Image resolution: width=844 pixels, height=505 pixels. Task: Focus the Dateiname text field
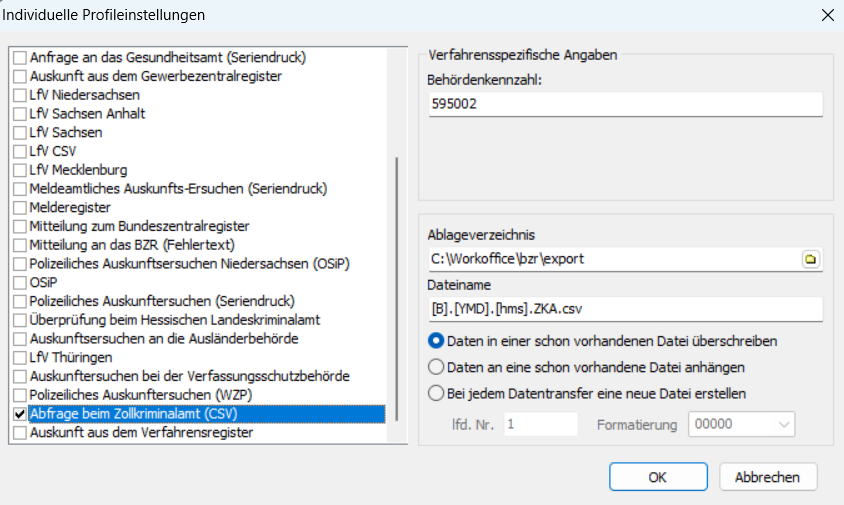pyautogui.click(x=620, y=309)
